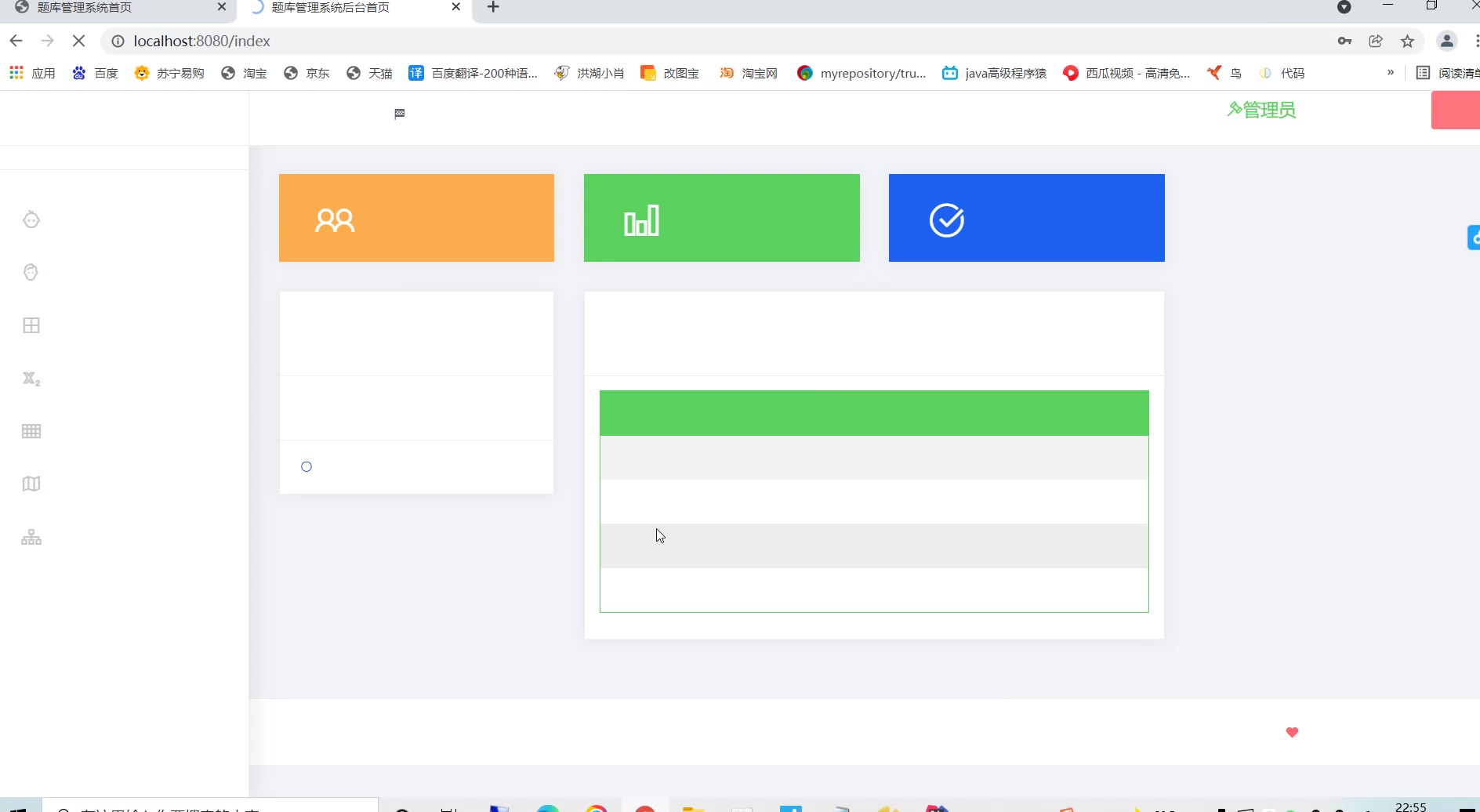Go back to the previous page
This screenshot has height=812, width=1480.
(16, 41)
